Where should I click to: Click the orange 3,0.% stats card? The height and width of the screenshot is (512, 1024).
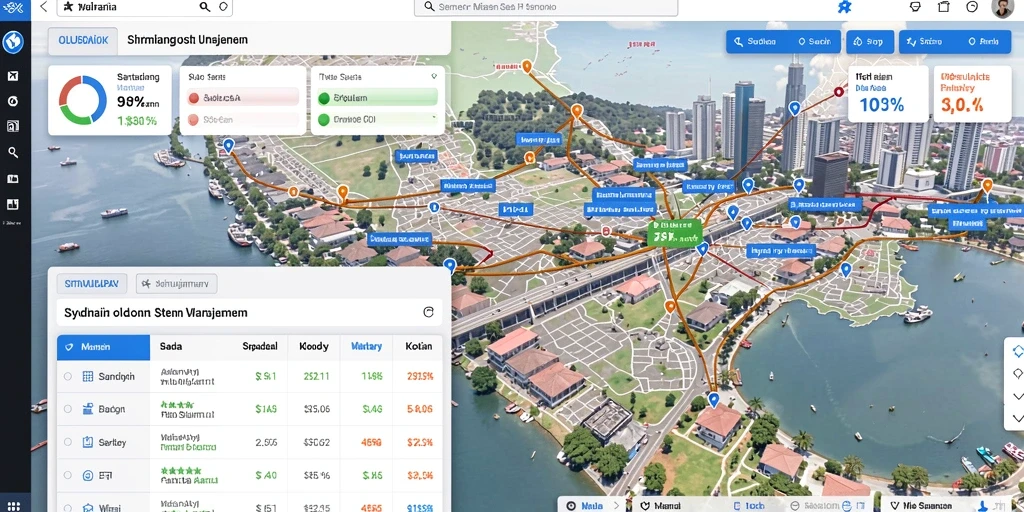(972, 93)
